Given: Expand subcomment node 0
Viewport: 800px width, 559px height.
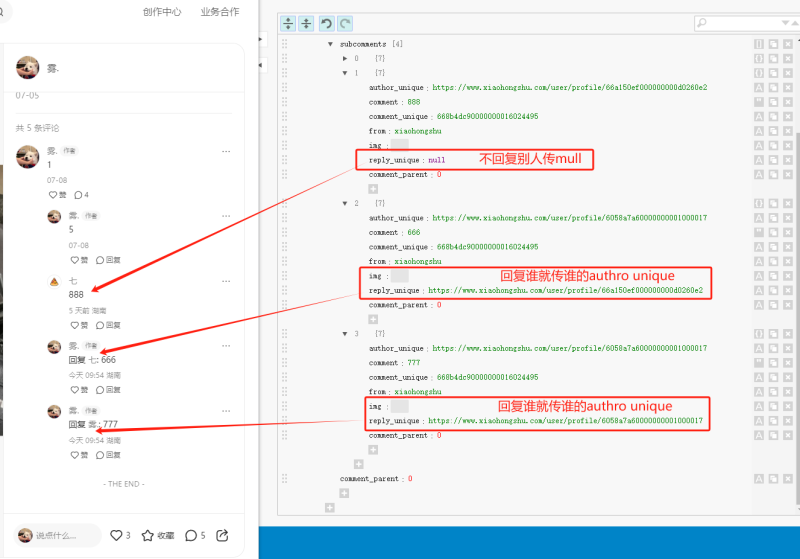Looking at the screenshot, I should coord(345,58).
